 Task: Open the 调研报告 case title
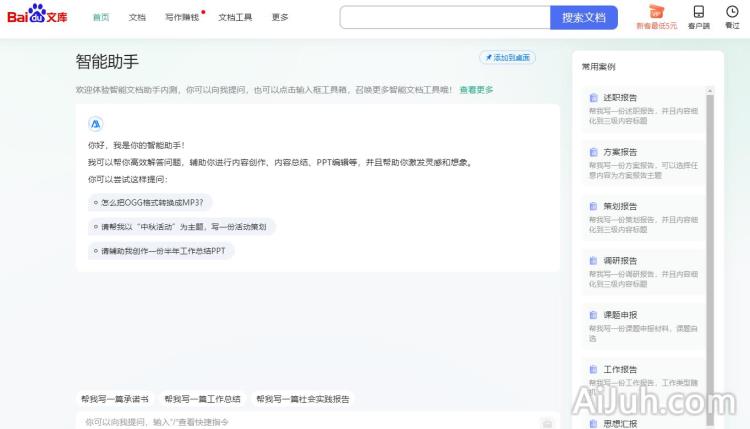tap(620, 261)
